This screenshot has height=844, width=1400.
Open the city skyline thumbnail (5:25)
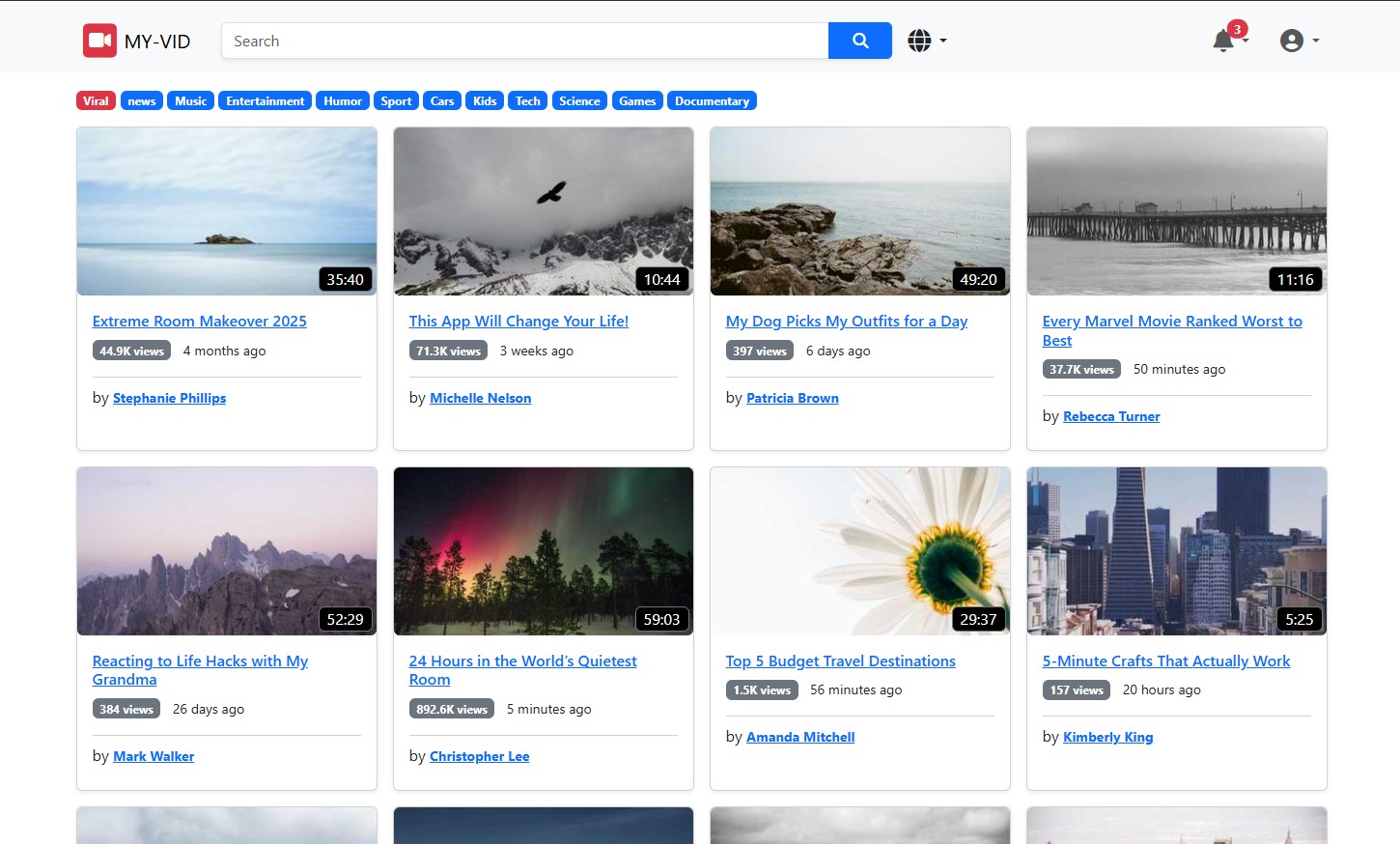pos(1177,551)
